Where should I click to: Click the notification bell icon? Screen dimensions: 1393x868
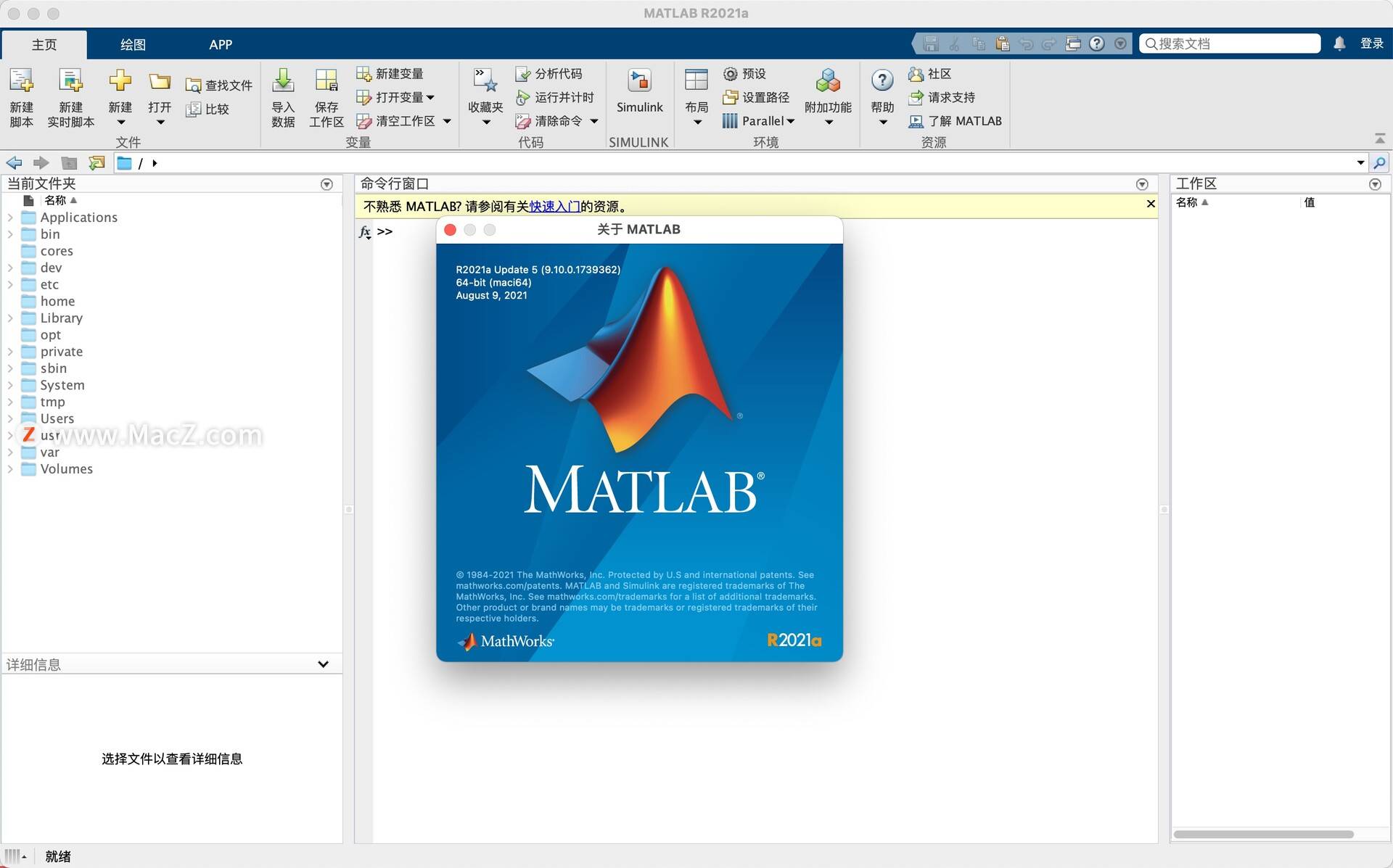click(x=1339, y=44)
